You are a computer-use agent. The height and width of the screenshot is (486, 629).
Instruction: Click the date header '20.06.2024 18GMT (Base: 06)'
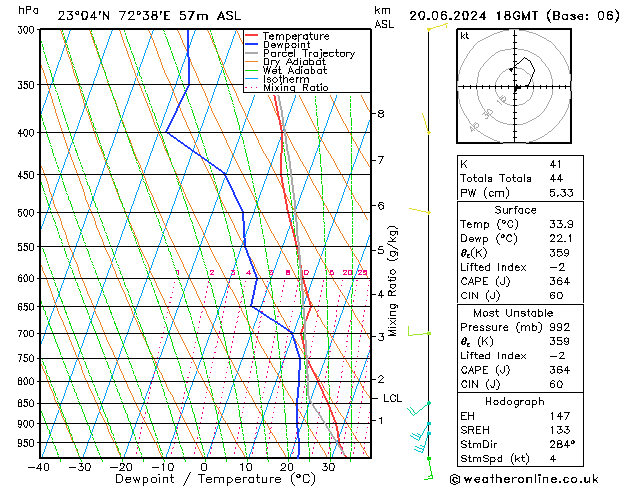tap(514, 16)
